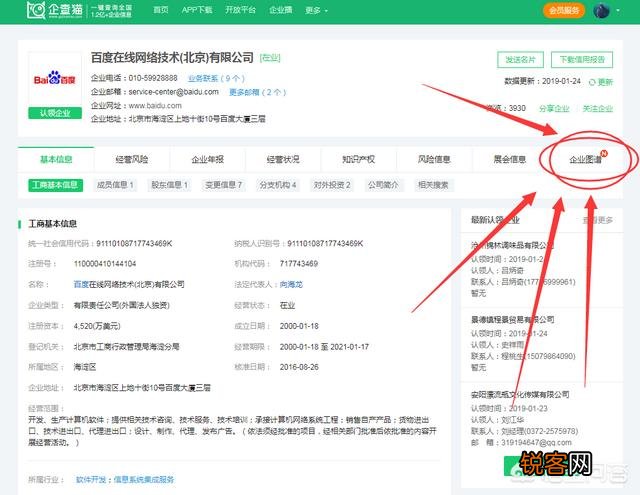
Task: Click the Baidu company logo thumbnail
Action: coord(55,79)
